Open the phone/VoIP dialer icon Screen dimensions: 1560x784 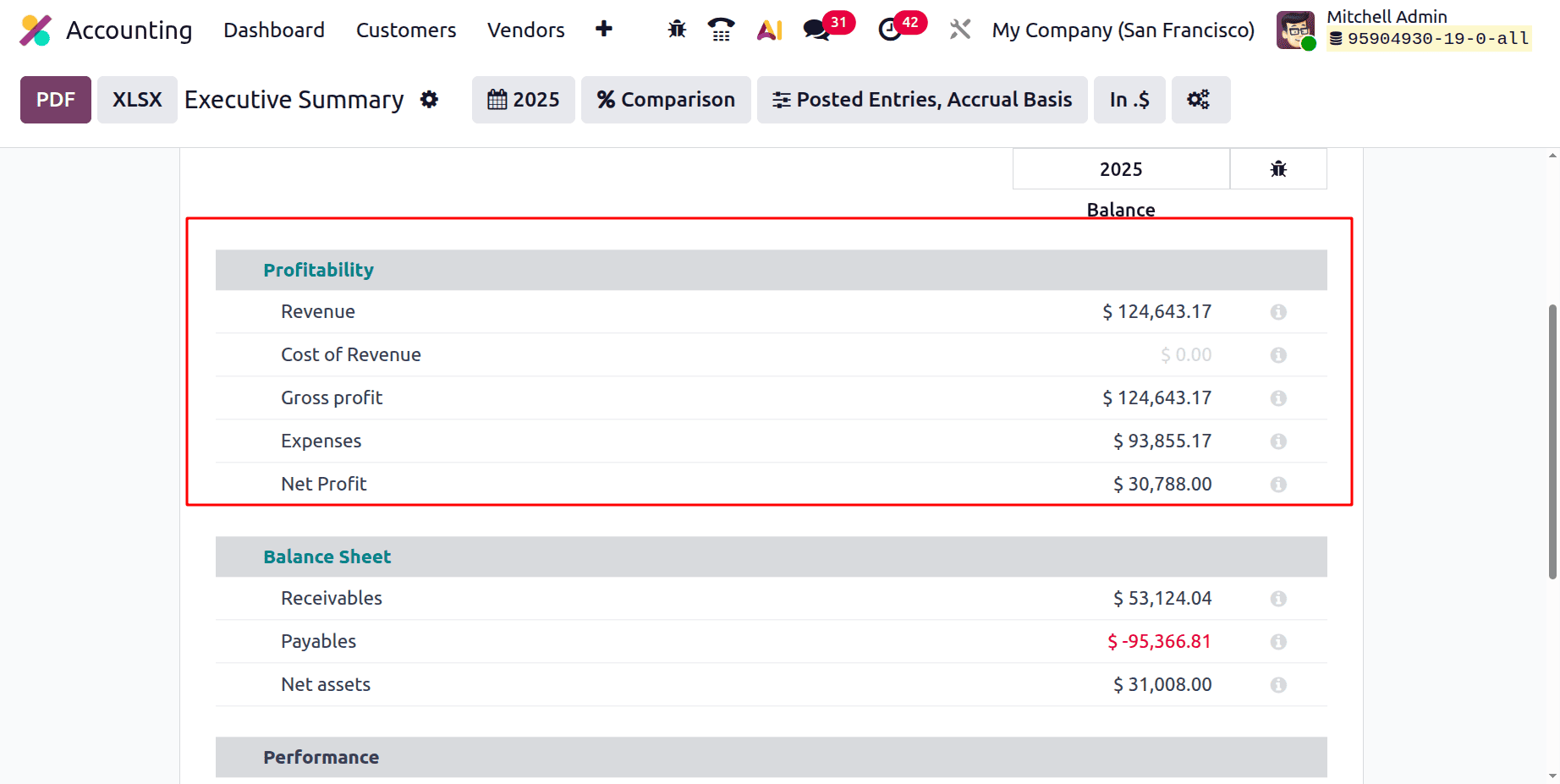[x=721, y=28]
